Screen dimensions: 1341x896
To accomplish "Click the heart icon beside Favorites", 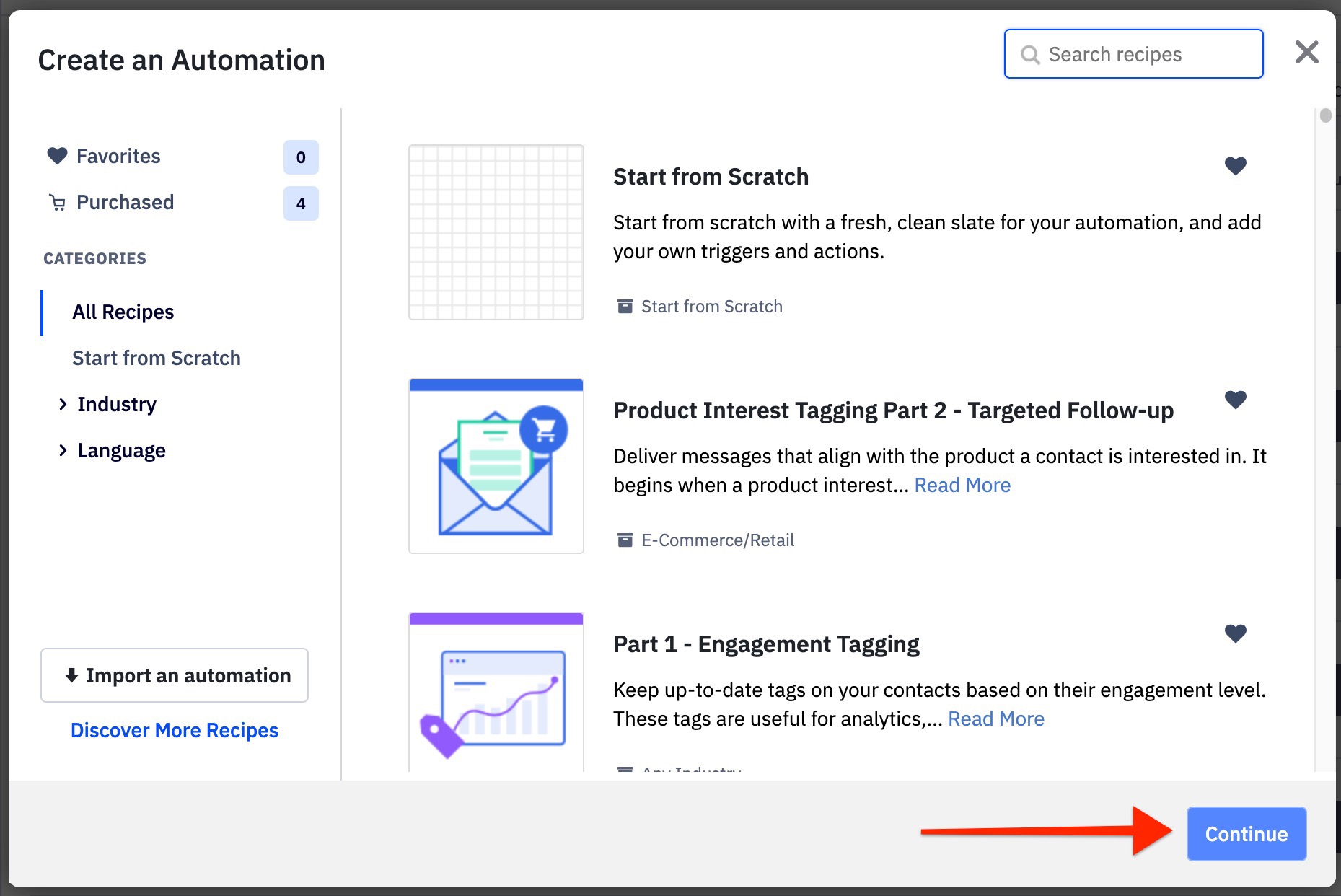I will [x=57, y=156].
